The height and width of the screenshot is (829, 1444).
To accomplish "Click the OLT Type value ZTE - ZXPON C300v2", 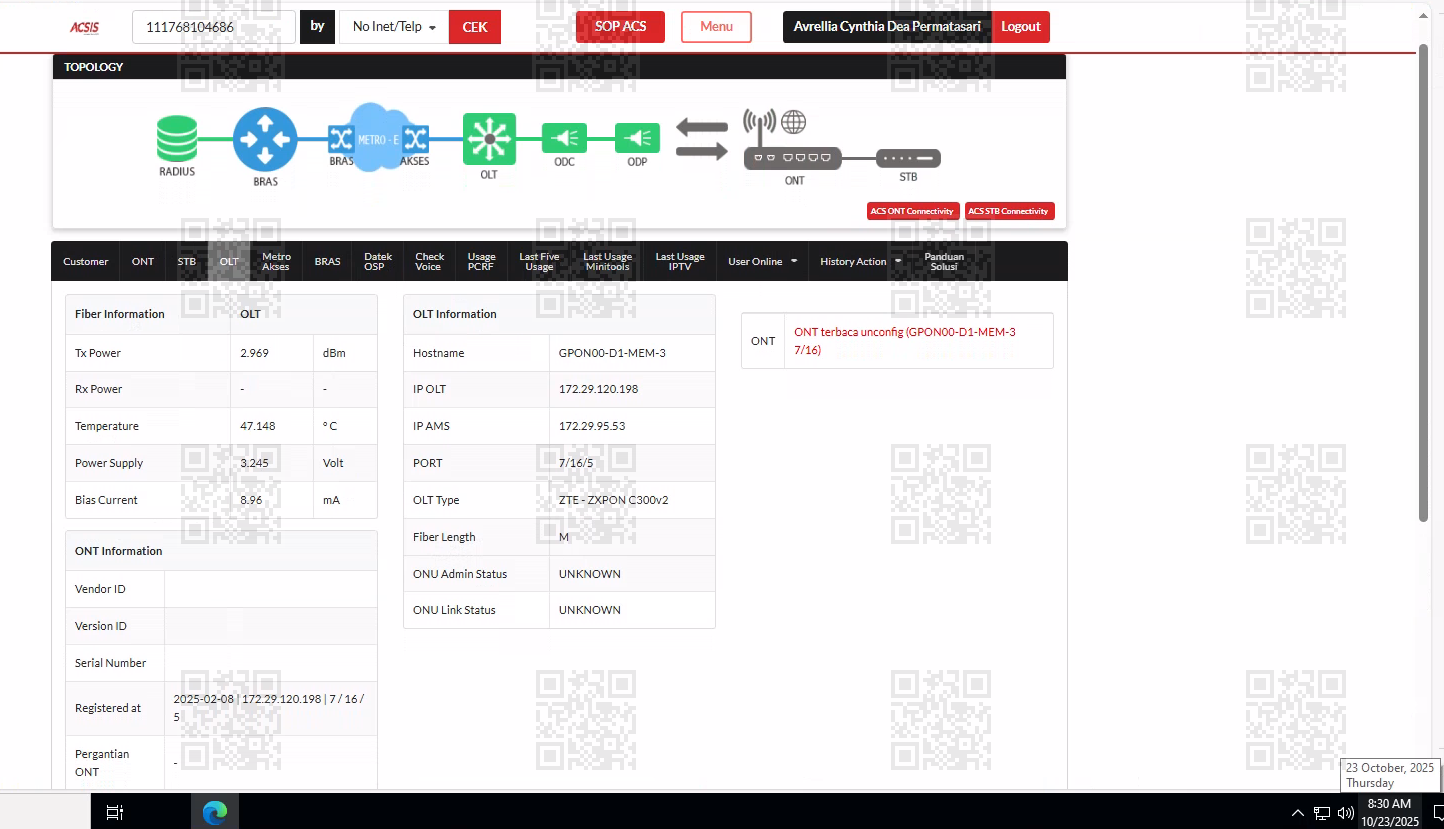I will tap(613, 500).
